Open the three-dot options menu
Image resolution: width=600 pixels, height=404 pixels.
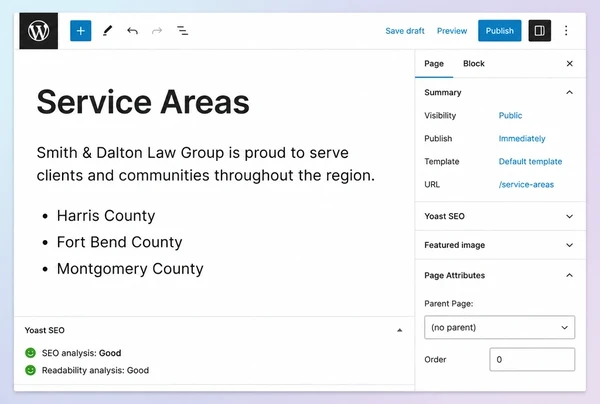(566, 31)
